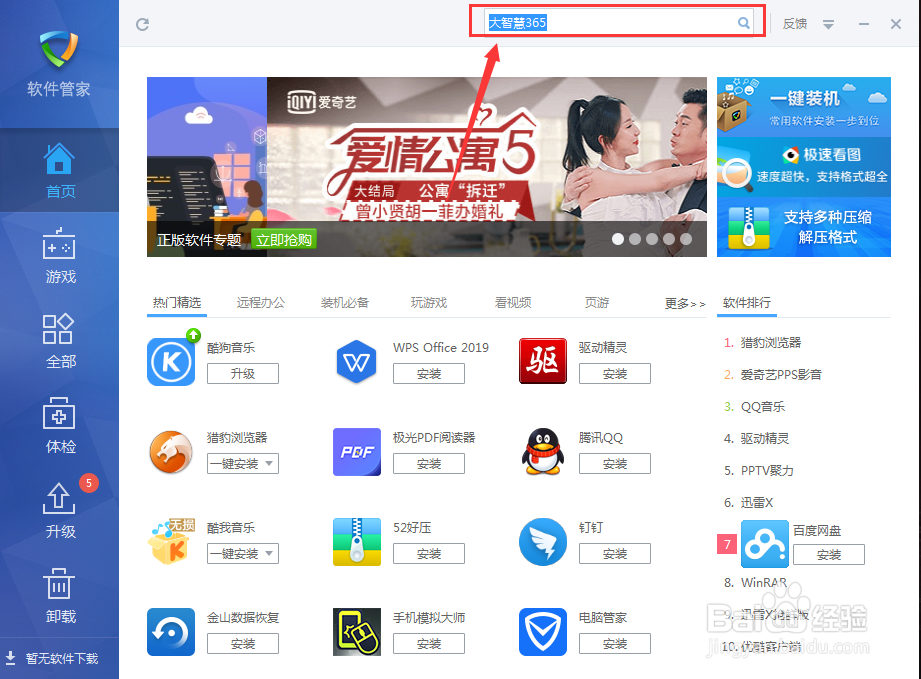Click 安装 for 极光PDF阅读器

429,463
